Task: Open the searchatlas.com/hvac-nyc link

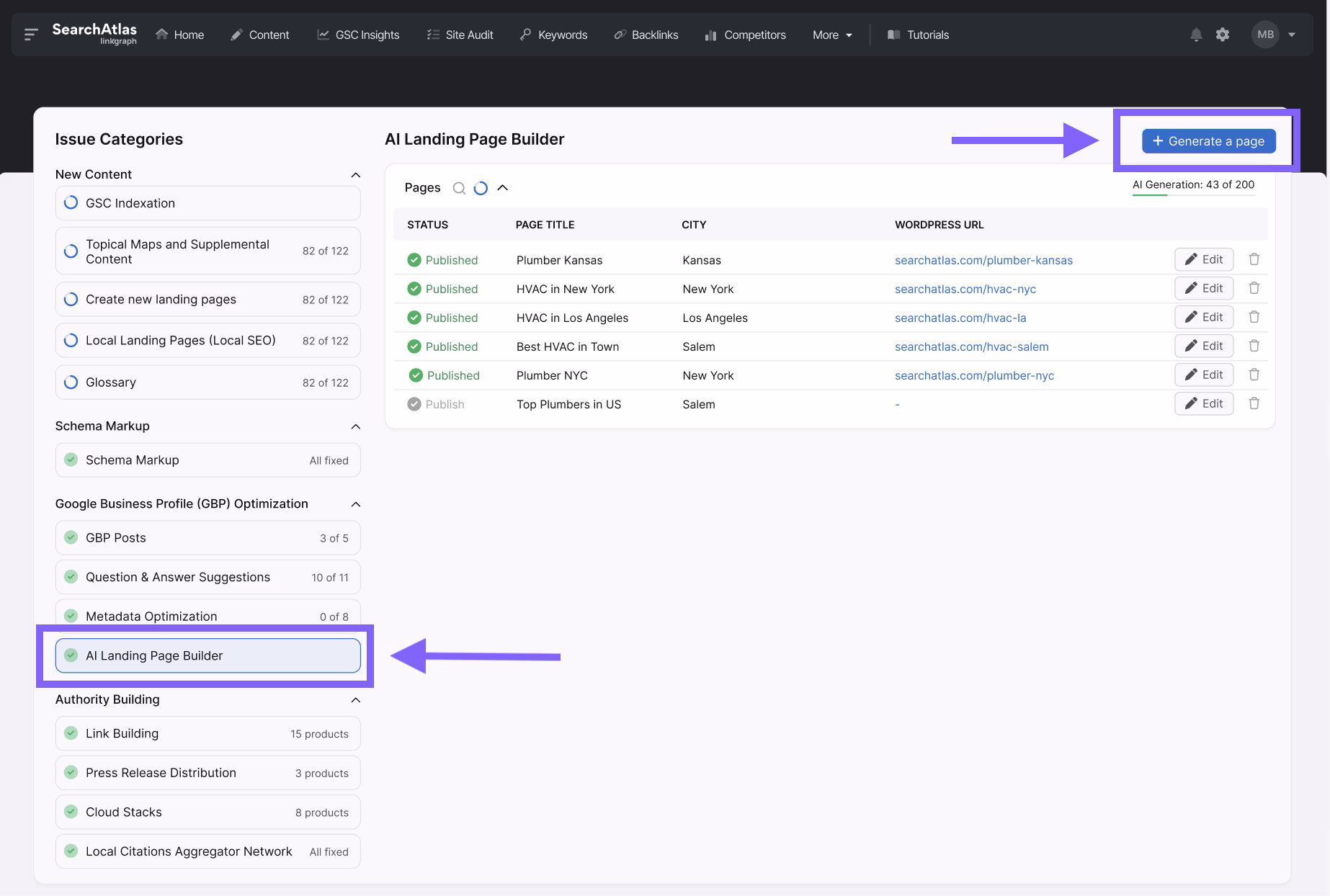Action: (x=965, y=289)
